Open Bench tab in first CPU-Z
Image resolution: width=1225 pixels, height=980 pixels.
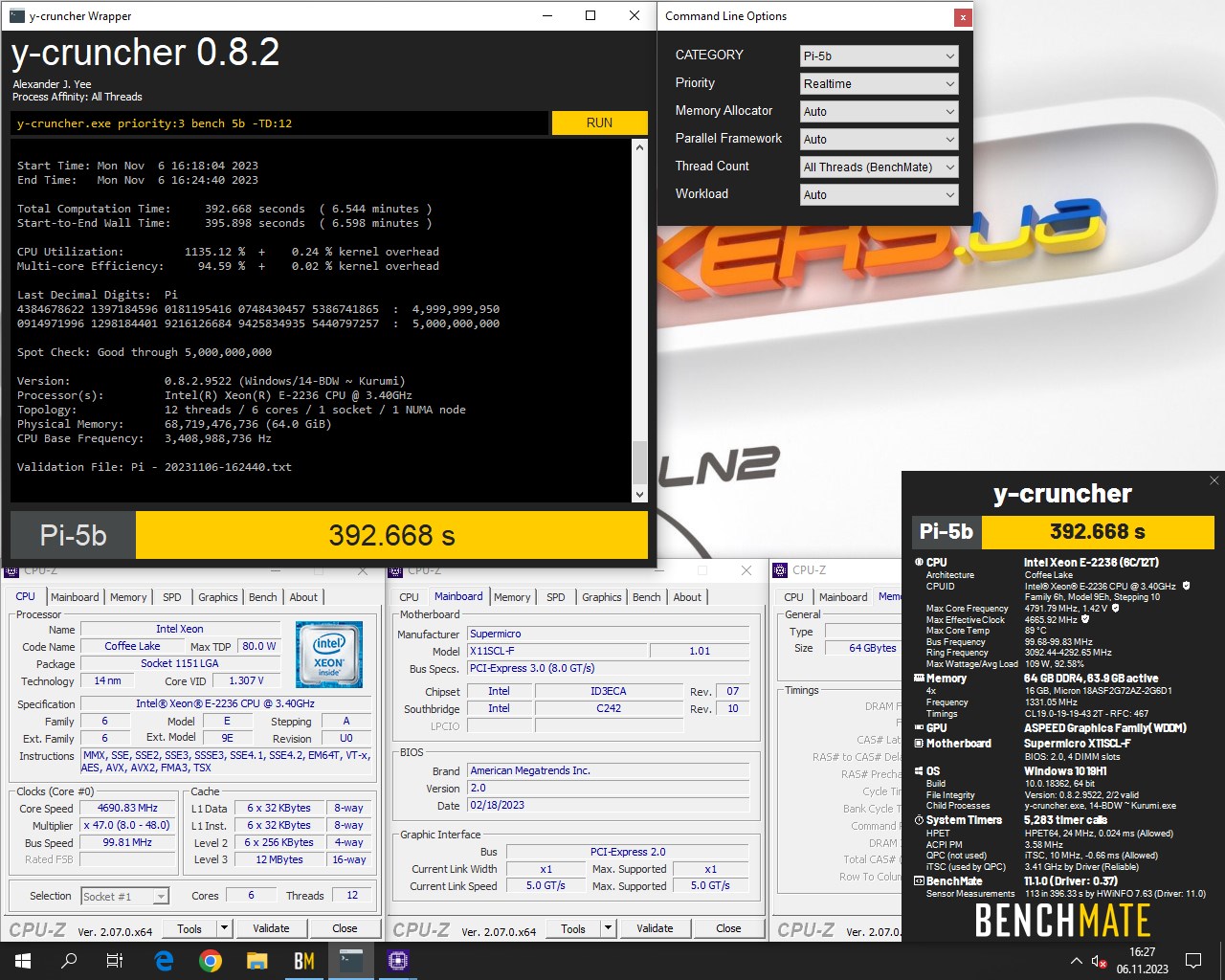point(263,597)
